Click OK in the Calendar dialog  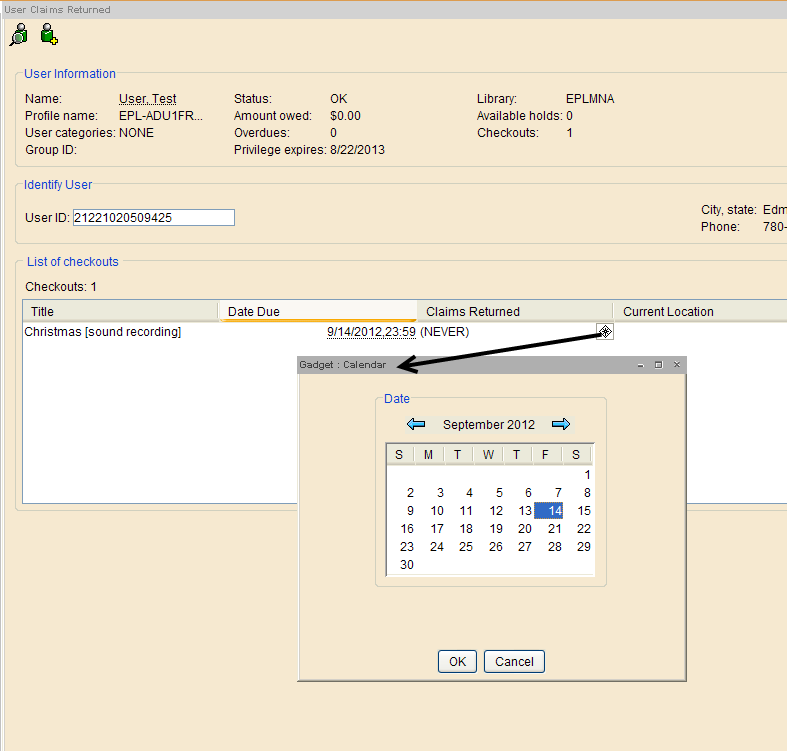point(457,662)
